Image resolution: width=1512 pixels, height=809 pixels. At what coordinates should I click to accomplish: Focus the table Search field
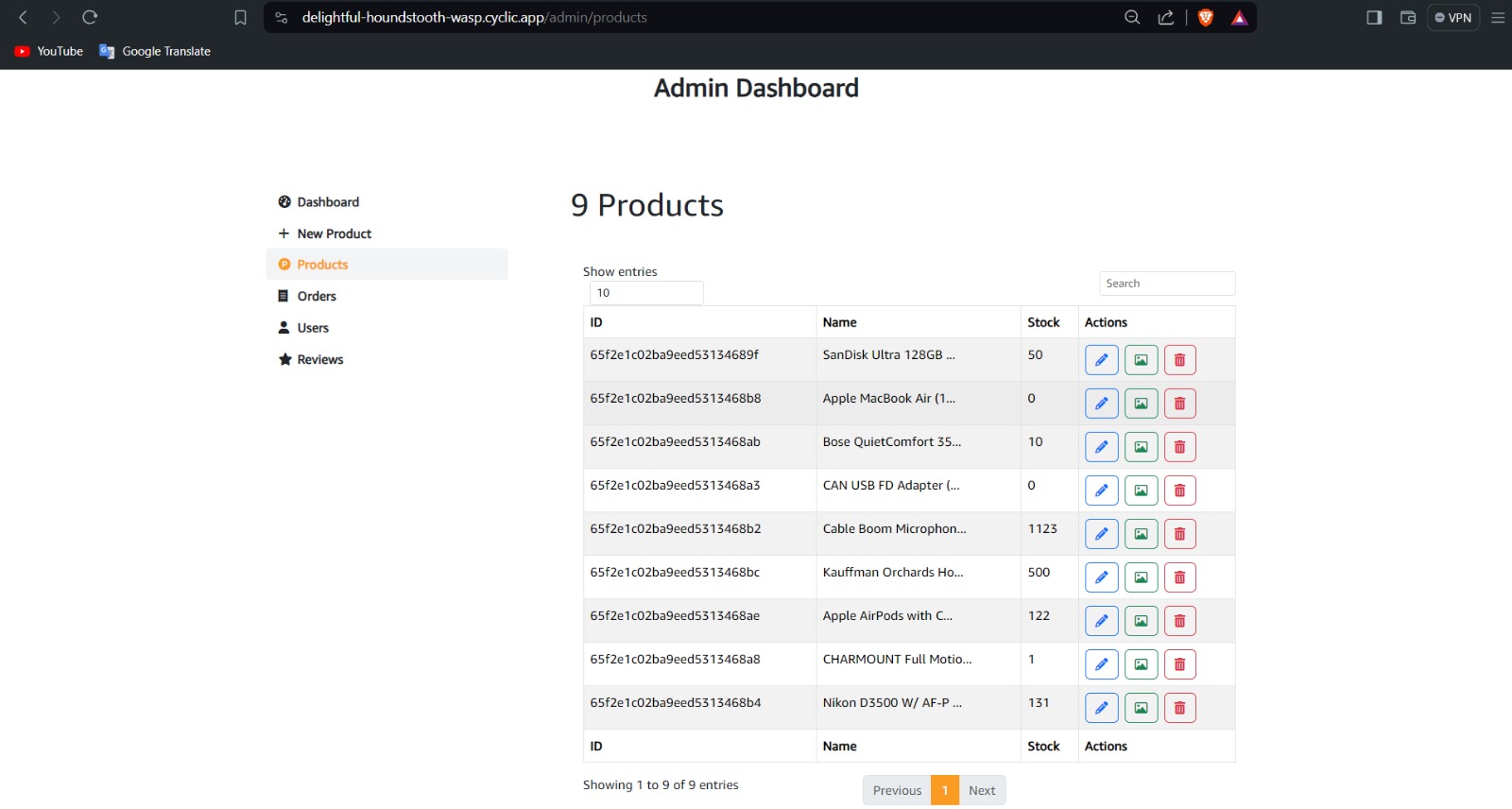click(x=1167, y=284)
